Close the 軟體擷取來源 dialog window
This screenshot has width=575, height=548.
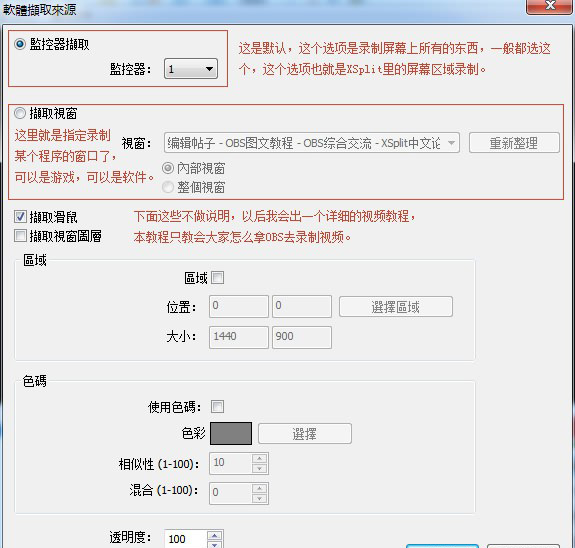click(550, 6)
